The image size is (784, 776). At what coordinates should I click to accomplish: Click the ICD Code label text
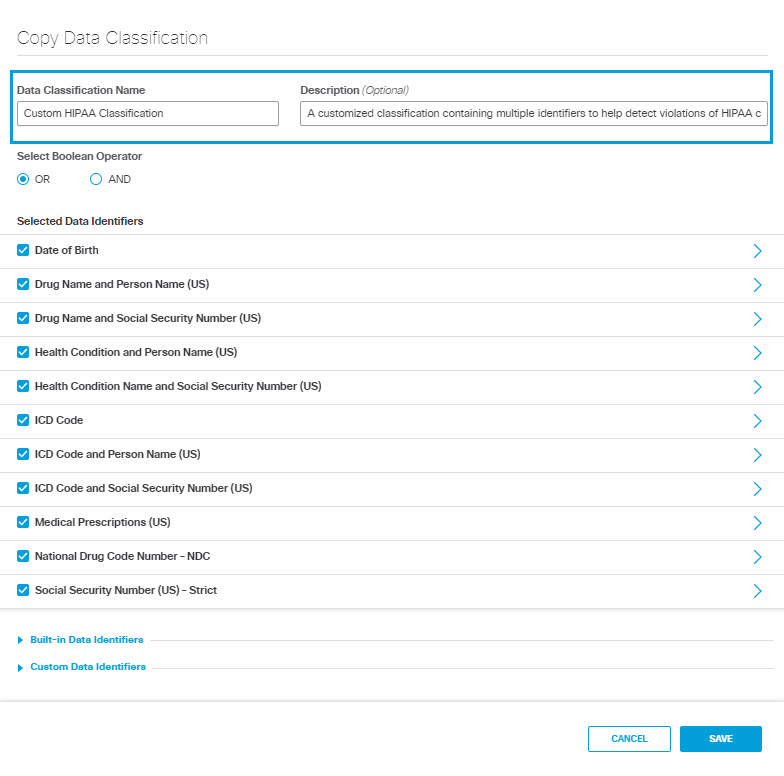point(59,420)
